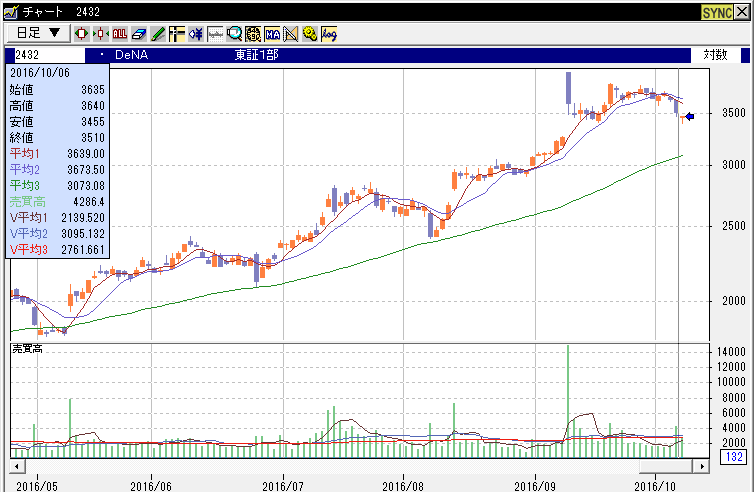The image size is (754, 492).
Task: Click the log icon in toolbar
Action: pos(329,33)
